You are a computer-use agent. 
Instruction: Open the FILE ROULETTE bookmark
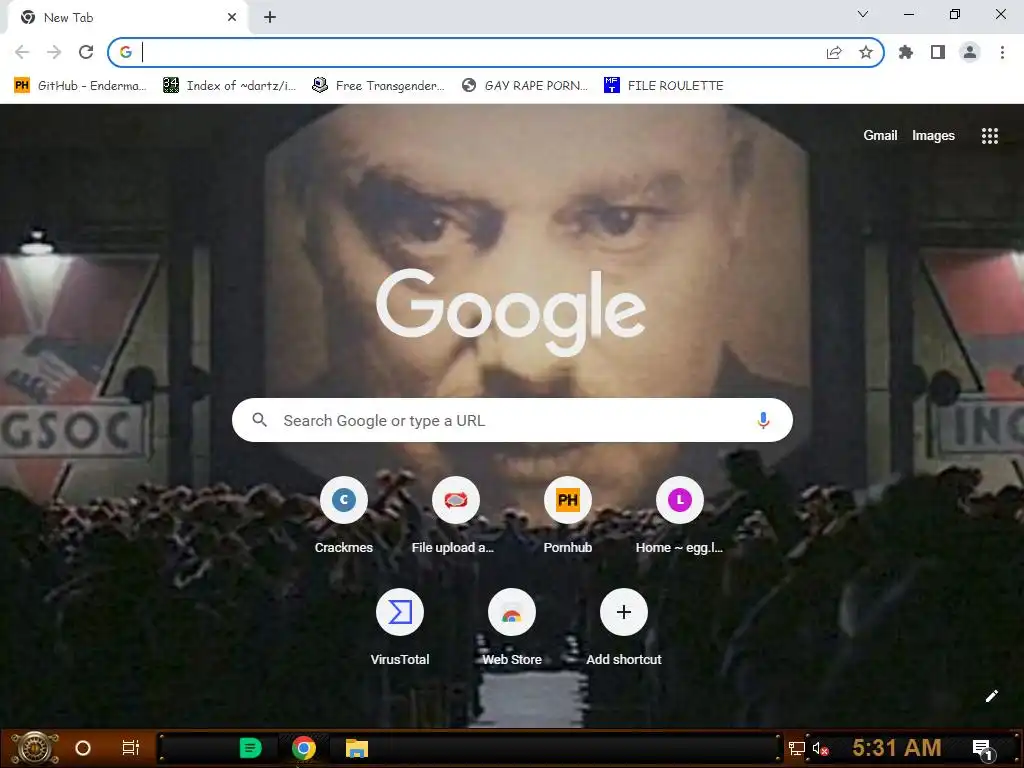[x=664, y=86]
